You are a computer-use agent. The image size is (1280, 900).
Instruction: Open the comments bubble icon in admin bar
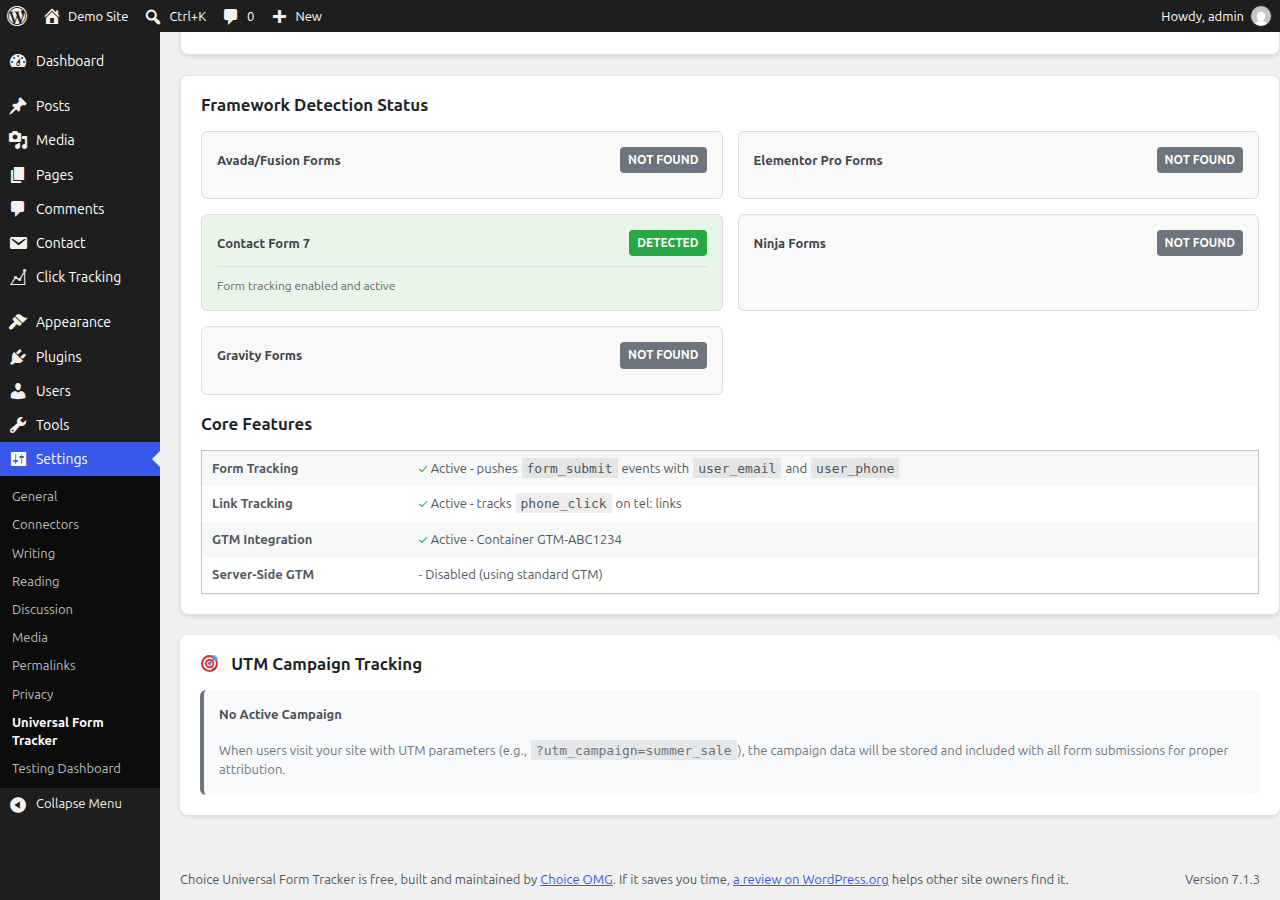click(231, 16)
